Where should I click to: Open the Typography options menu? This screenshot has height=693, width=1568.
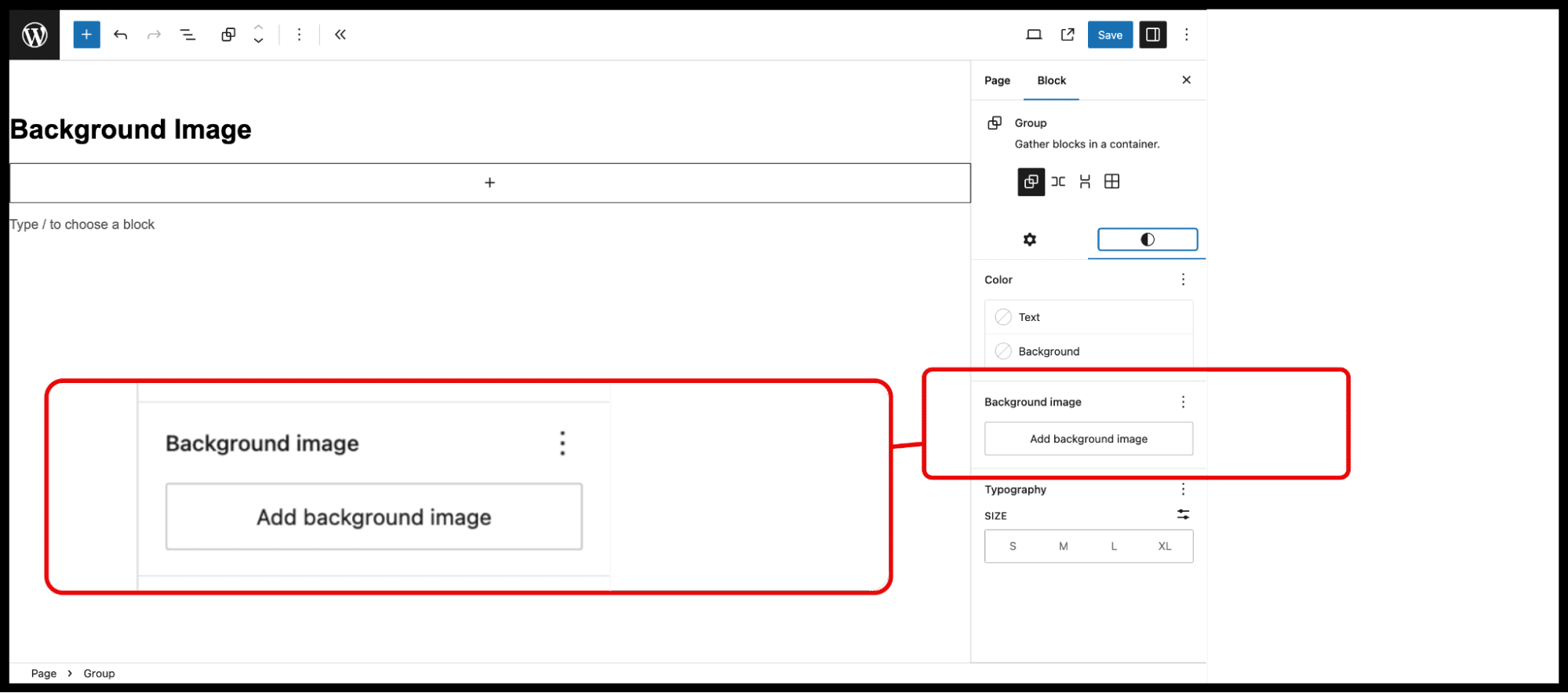click(x=1183, y=490)
